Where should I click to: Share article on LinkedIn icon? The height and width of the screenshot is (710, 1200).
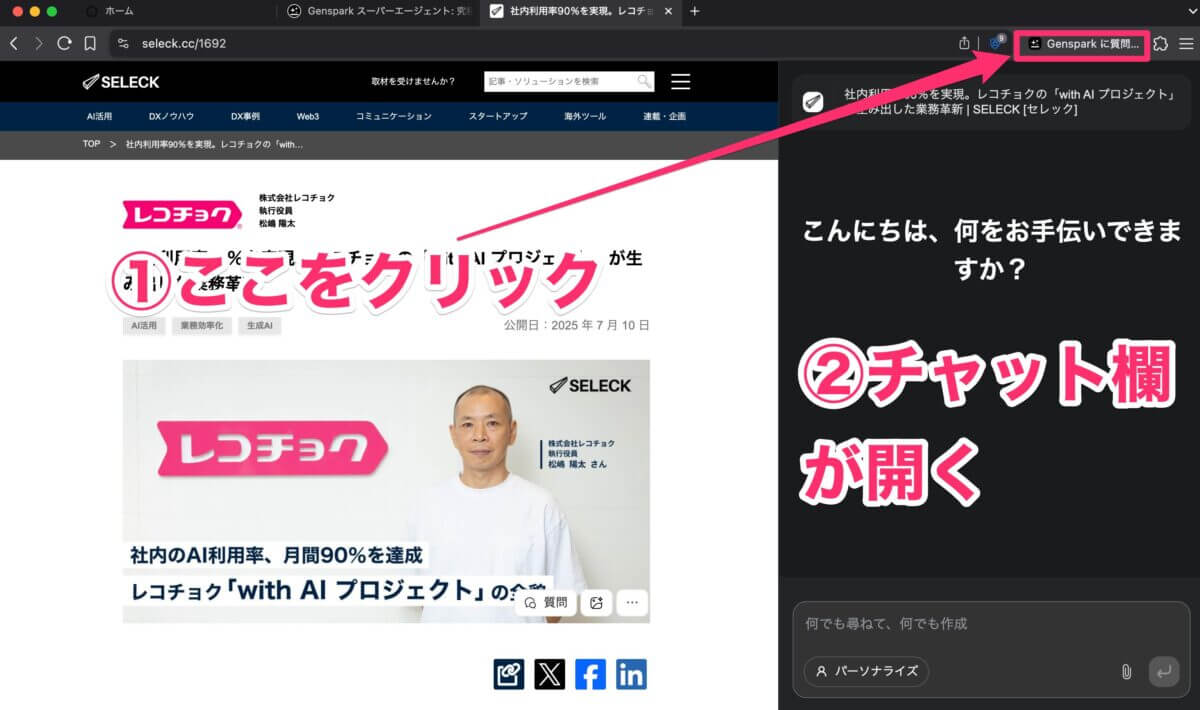point(631,674)
